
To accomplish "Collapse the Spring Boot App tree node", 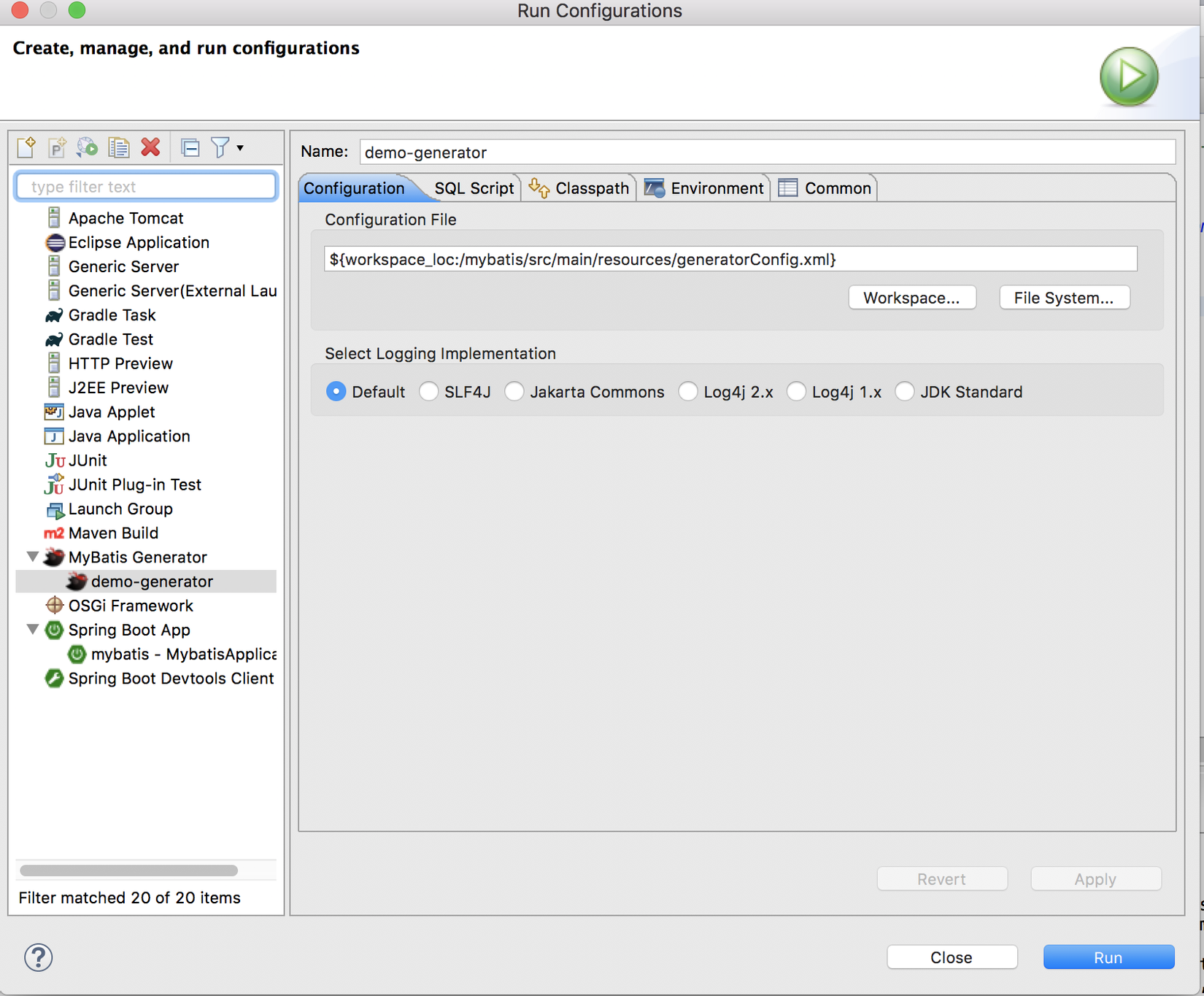I will (32, 629).
